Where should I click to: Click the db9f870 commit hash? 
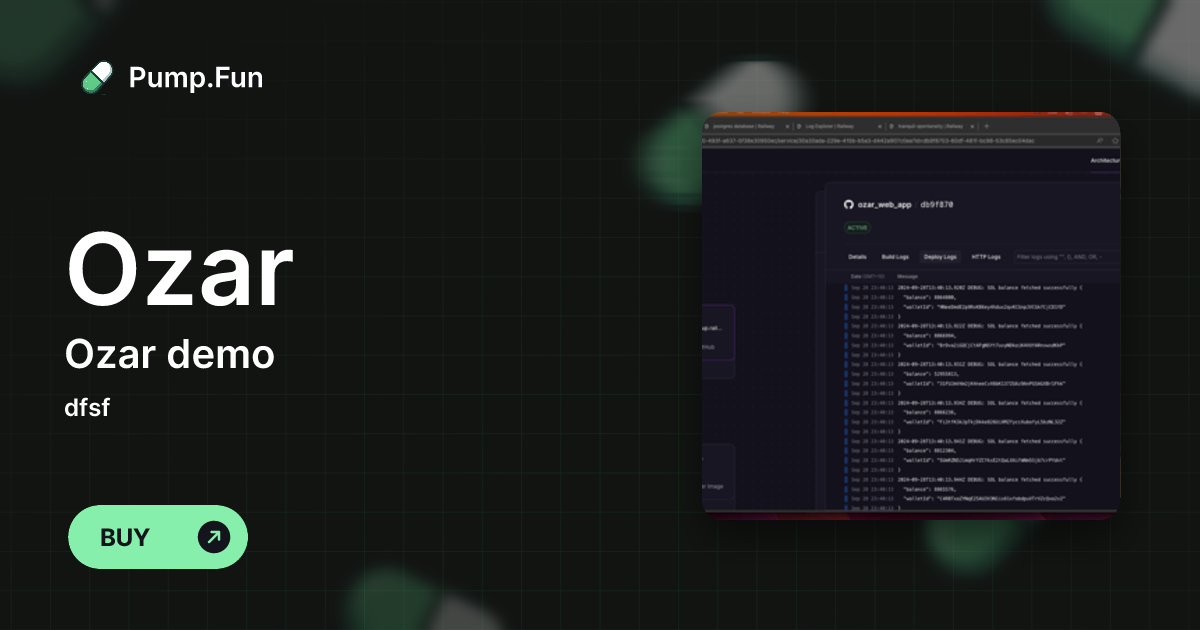pyautogui.click(x=937, y=204)
